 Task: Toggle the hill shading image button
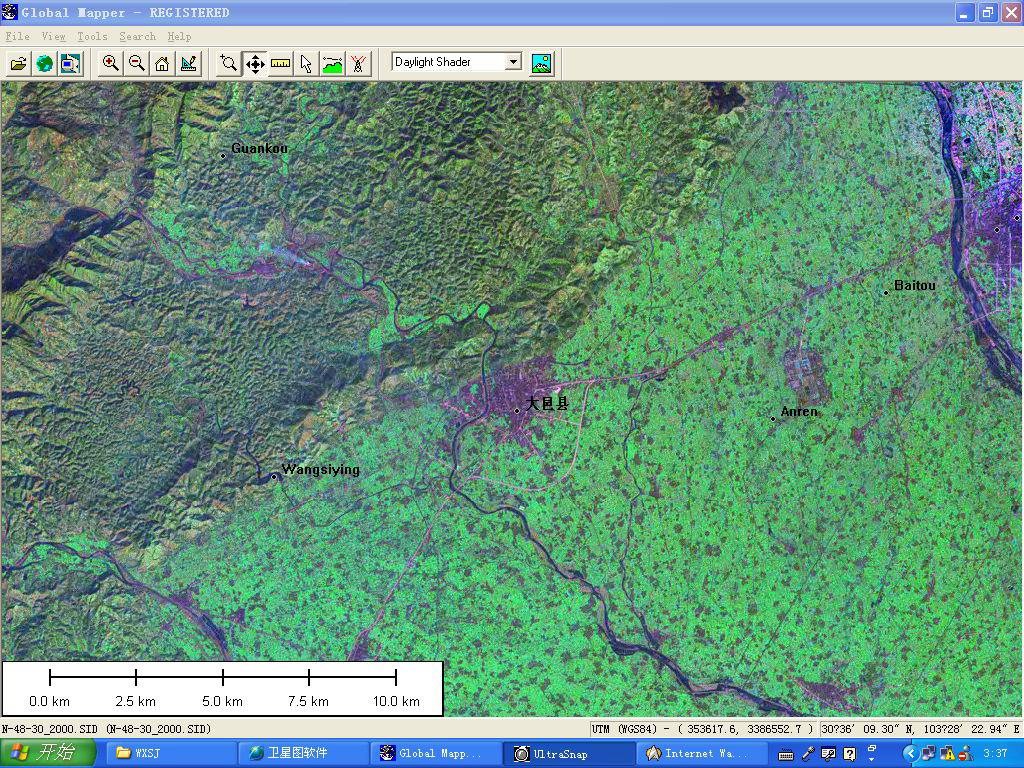(541, 63)
